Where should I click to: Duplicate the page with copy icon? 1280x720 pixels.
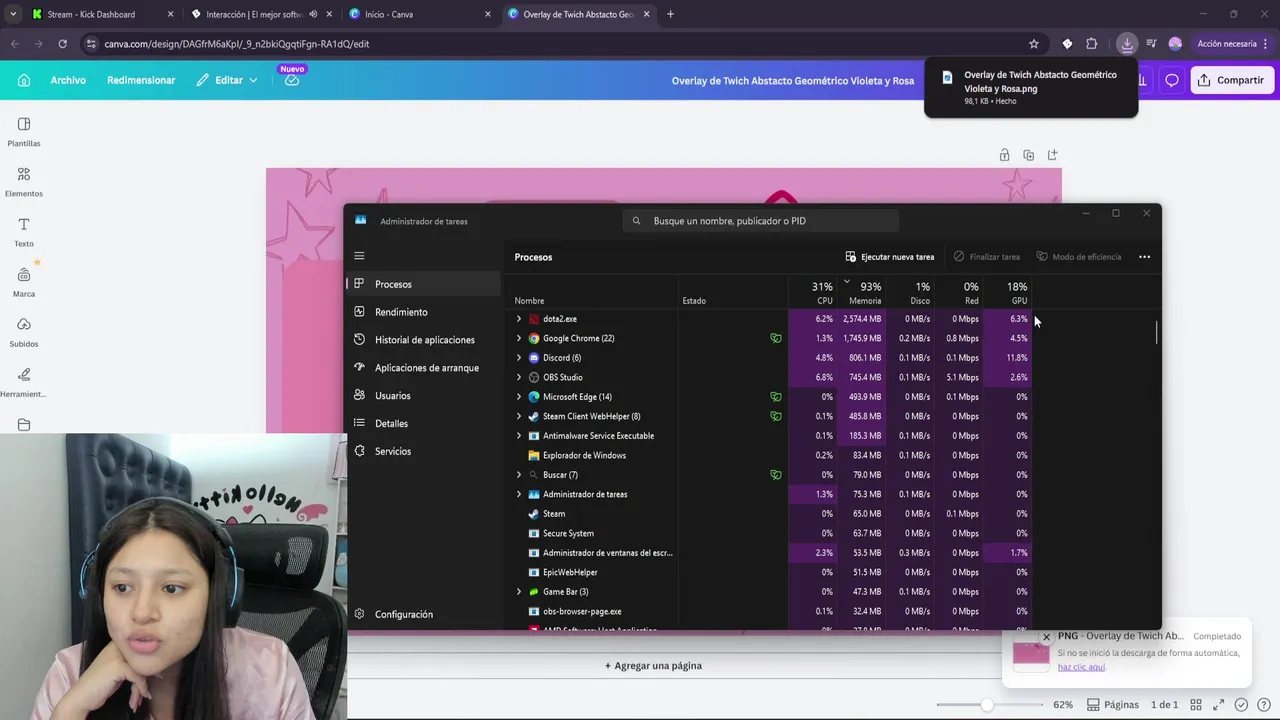coord(1028,155)
